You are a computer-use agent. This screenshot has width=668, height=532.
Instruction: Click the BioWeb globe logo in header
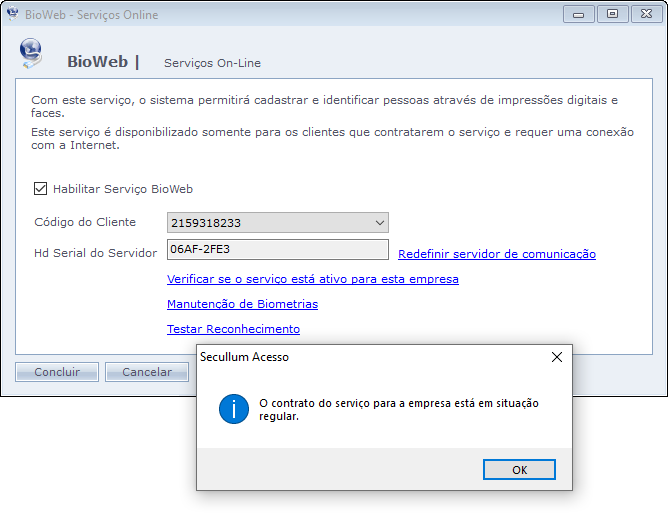coord(31,51)
